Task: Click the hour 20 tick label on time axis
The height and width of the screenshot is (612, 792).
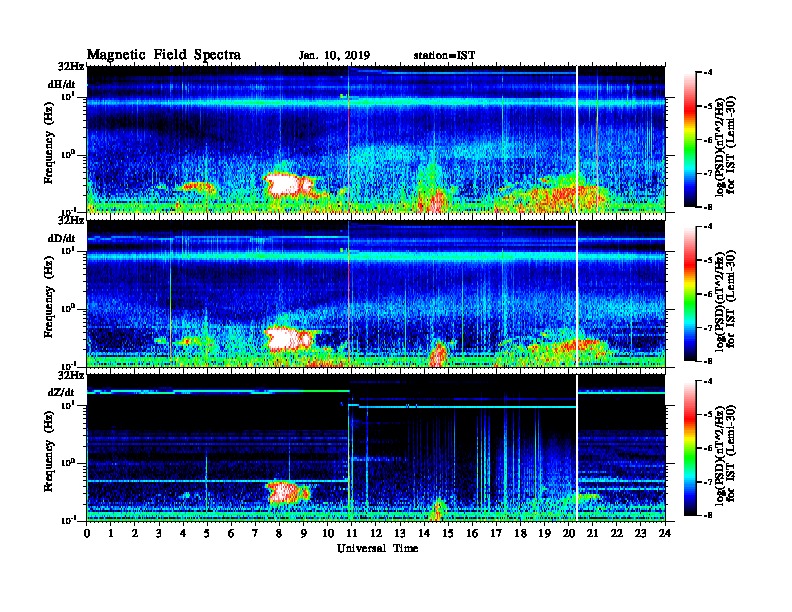Action: [568, 533]
